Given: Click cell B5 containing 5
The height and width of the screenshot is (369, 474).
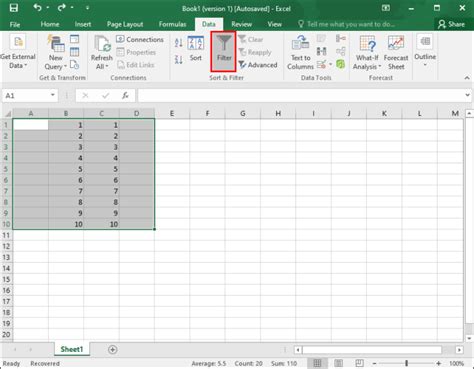Looking at the screenshot, I should [x=66, y=169].
